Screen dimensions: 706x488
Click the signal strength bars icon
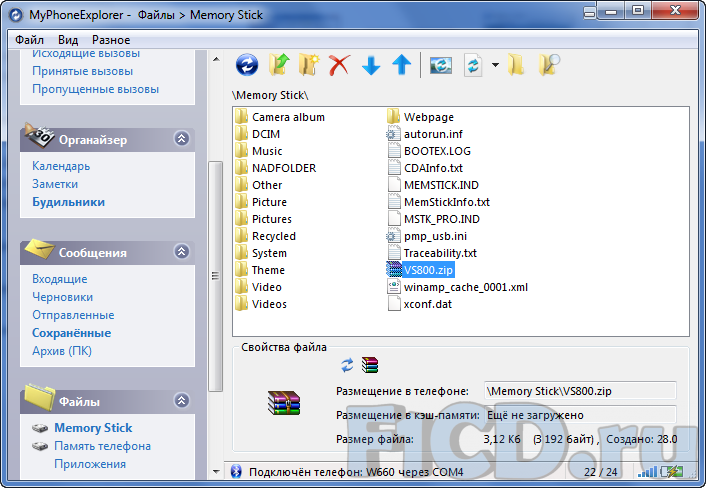(647, 472)
